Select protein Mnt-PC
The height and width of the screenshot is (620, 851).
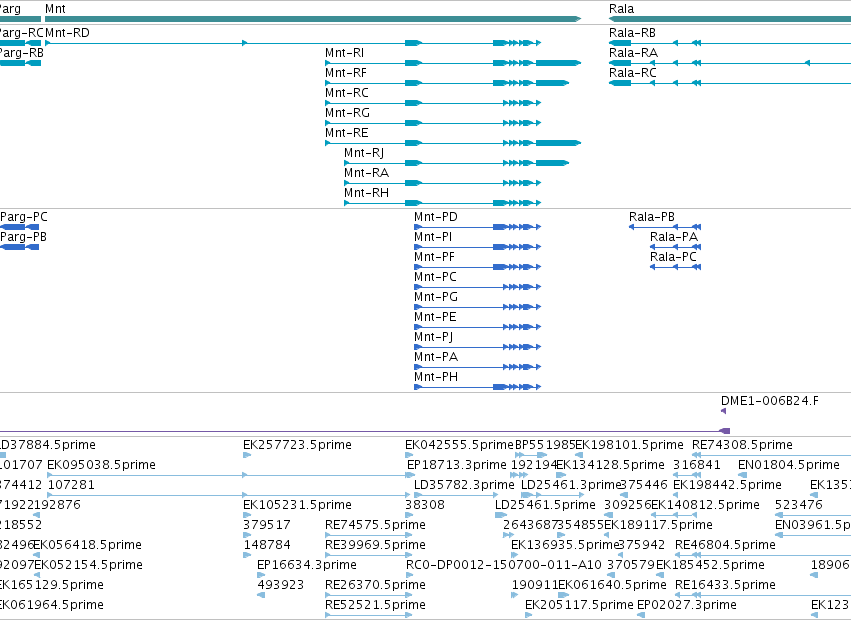pyautogui.click(x=435, y=277)
